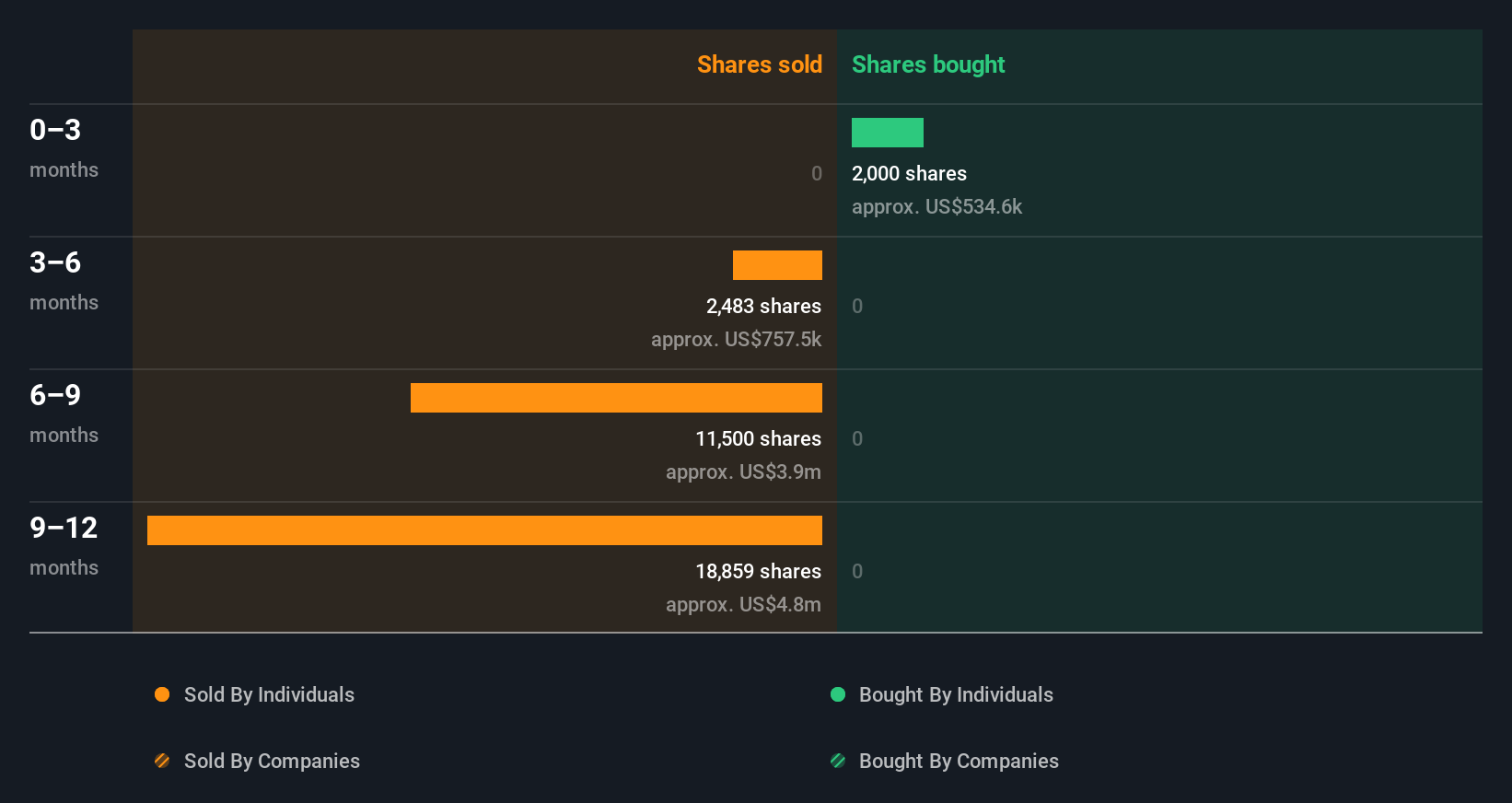Click the zero bought value in 9–12 months row
The width and height of the screenshot is (1512, 803).
point(857,571)
